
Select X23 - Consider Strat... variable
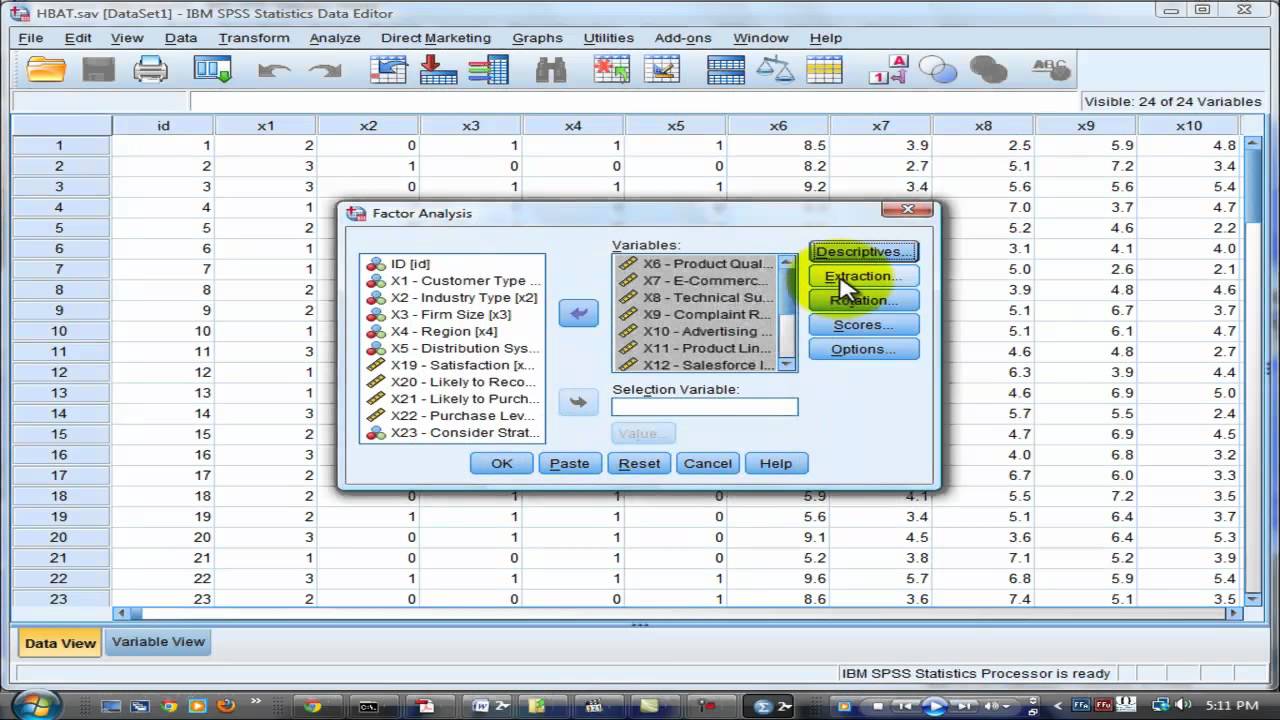[x=452, y=432]
